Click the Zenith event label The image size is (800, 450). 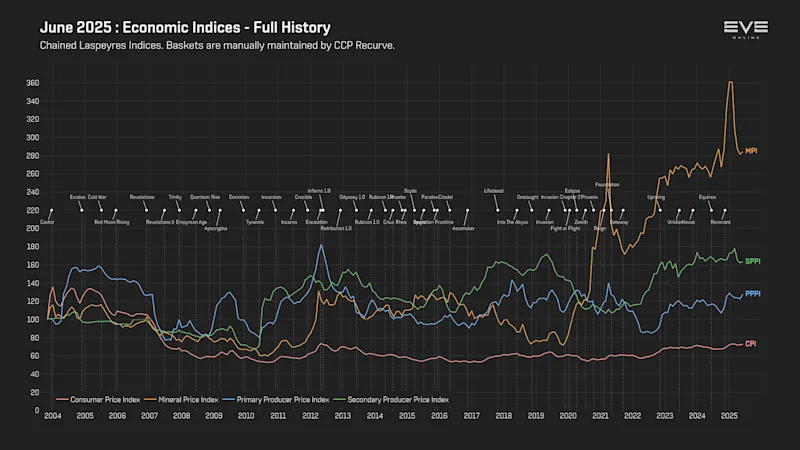(581, 222)
